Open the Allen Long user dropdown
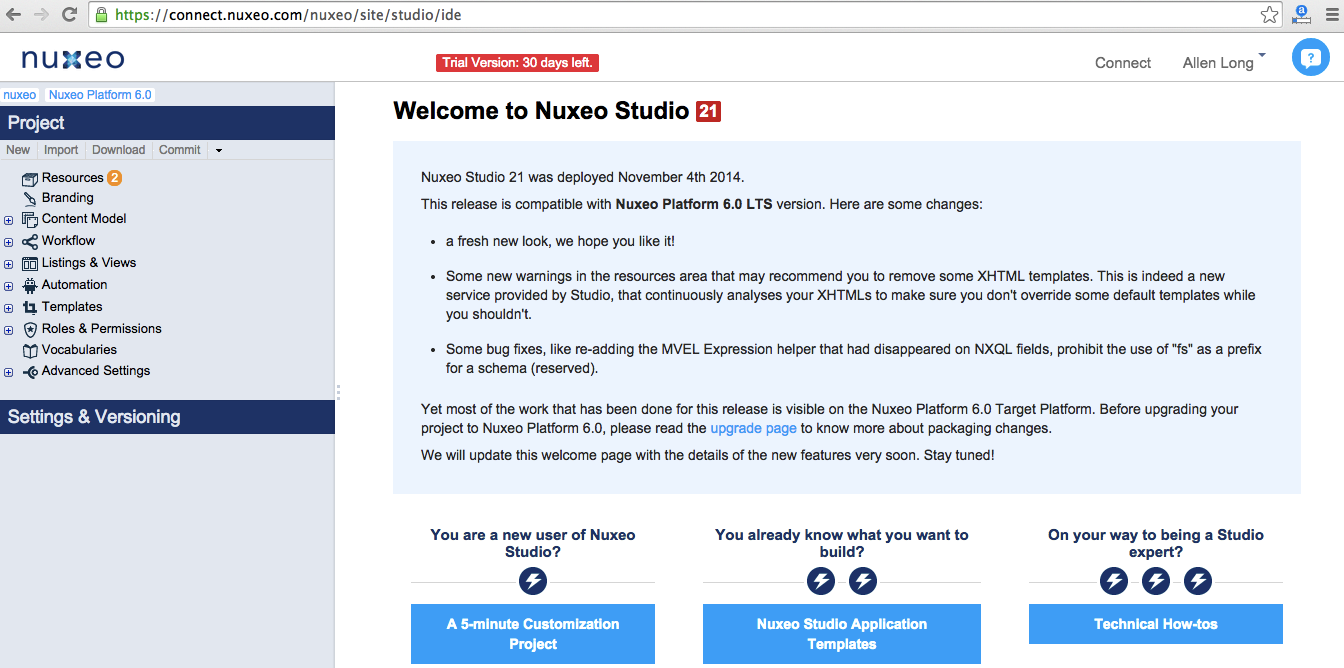 click(1223, 62)
